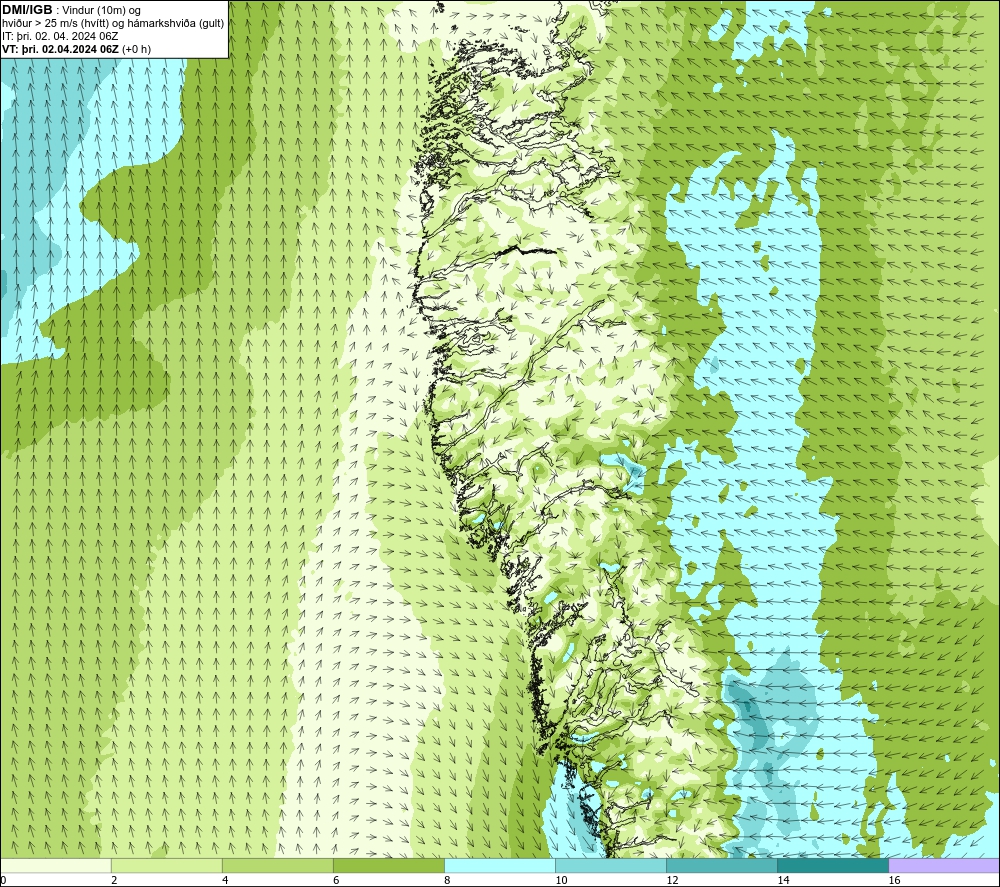This screenshot has height=887, width=1000.
Task: Click the scale label 8
Action: [447, 881]
